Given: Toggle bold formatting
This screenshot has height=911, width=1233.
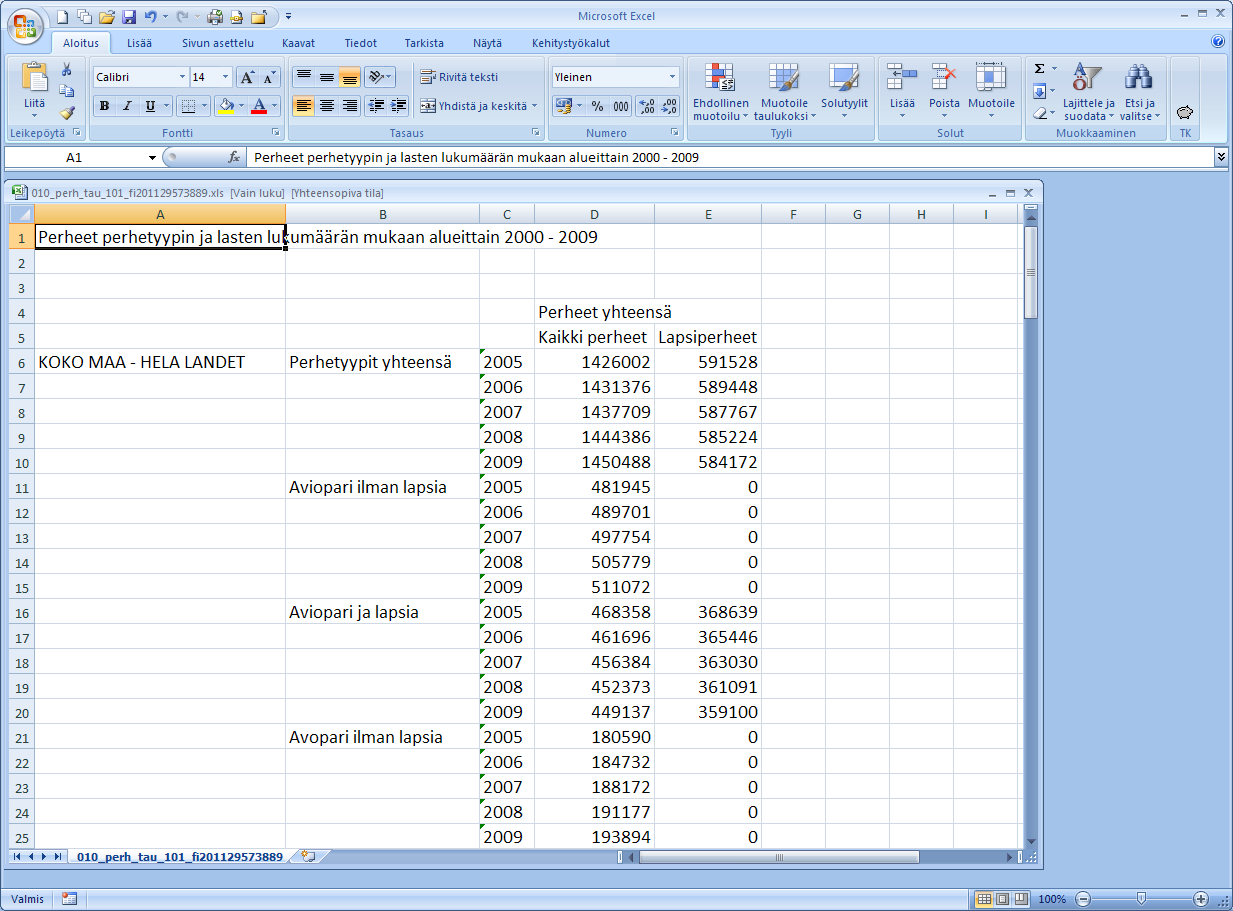Looking at the screenshot, I should pyautogui.click(x=104, y=106).
